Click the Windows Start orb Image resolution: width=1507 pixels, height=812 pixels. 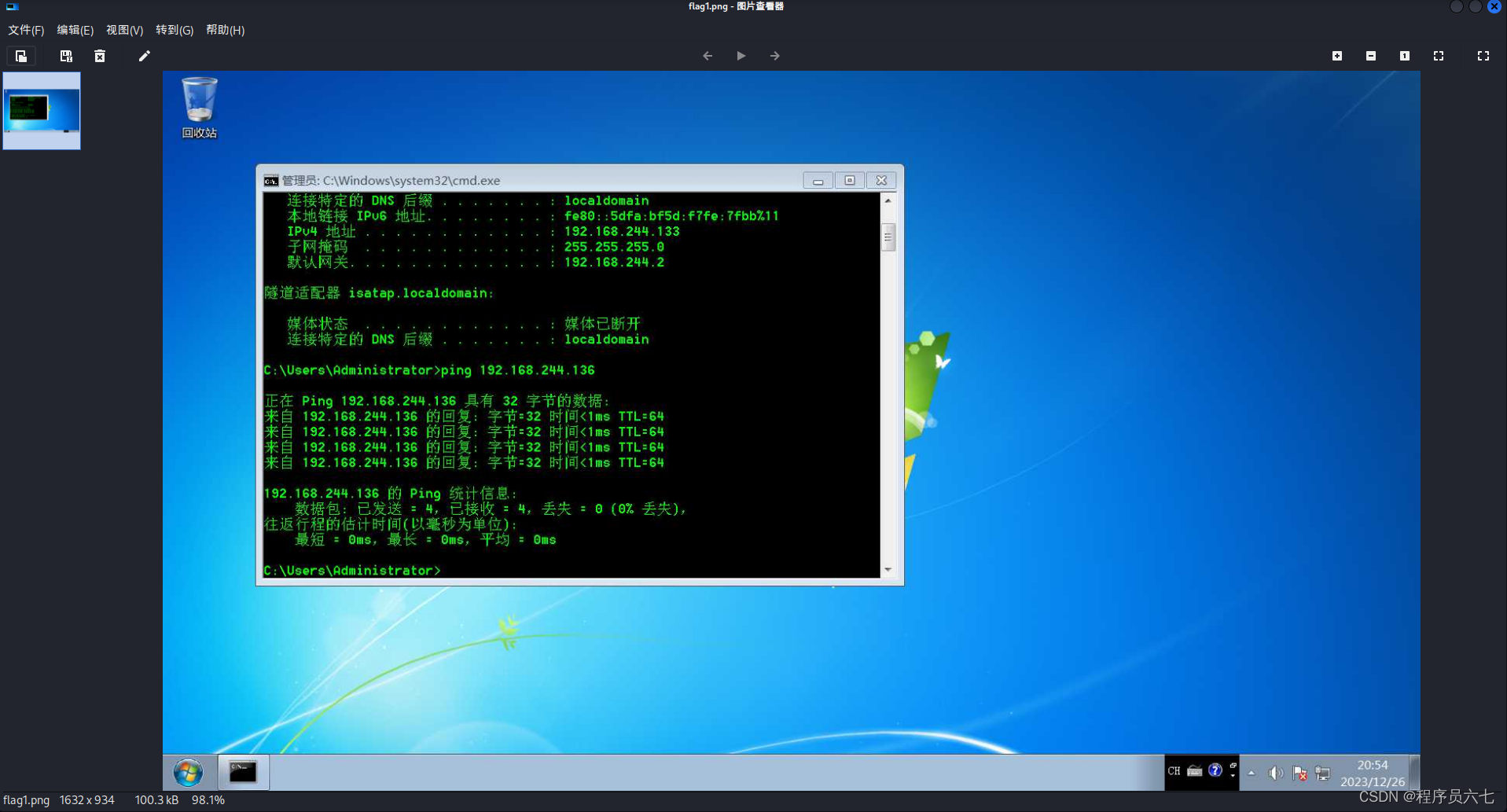pos(188,773)
